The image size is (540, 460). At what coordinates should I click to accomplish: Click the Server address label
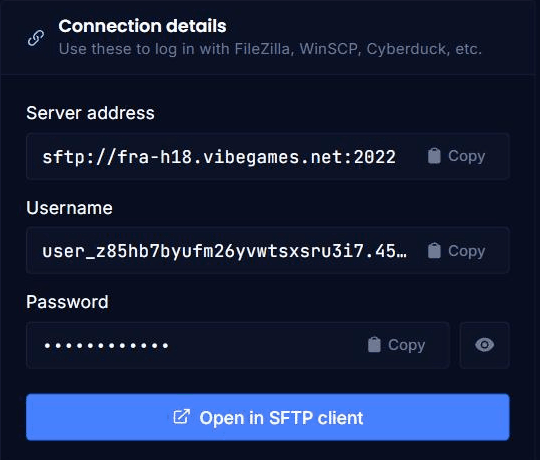click(90, 113)
